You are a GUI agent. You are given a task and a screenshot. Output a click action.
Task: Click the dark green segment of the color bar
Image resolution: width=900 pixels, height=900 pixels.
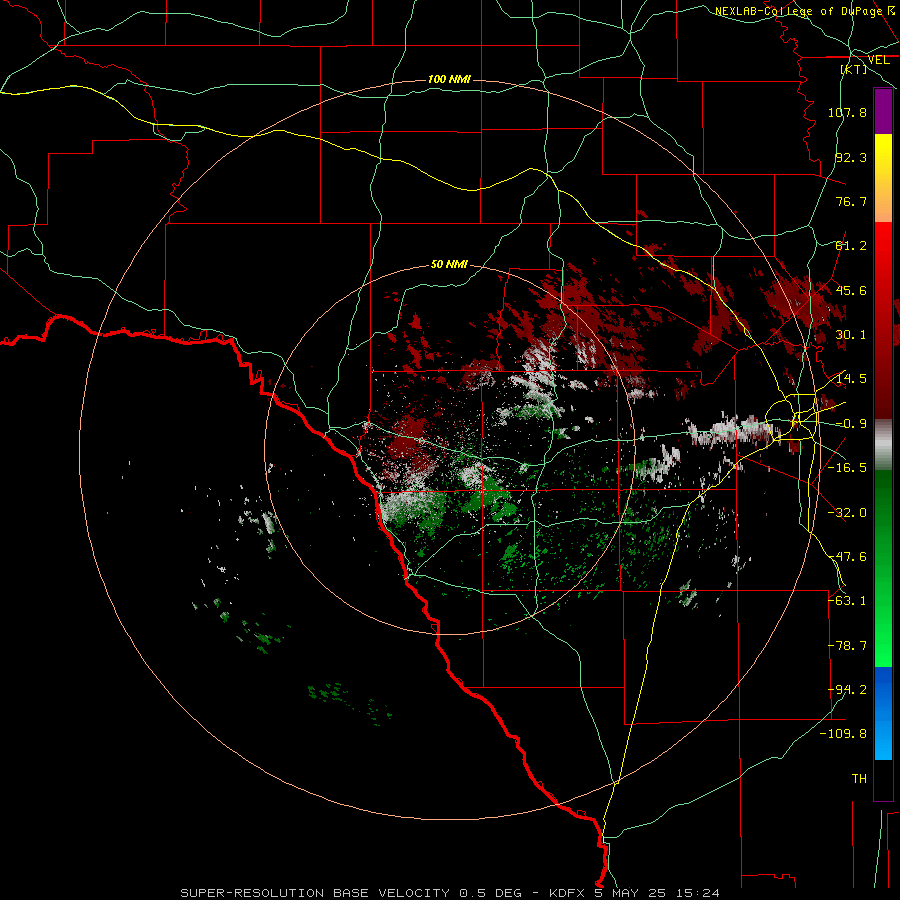point(883,519)
